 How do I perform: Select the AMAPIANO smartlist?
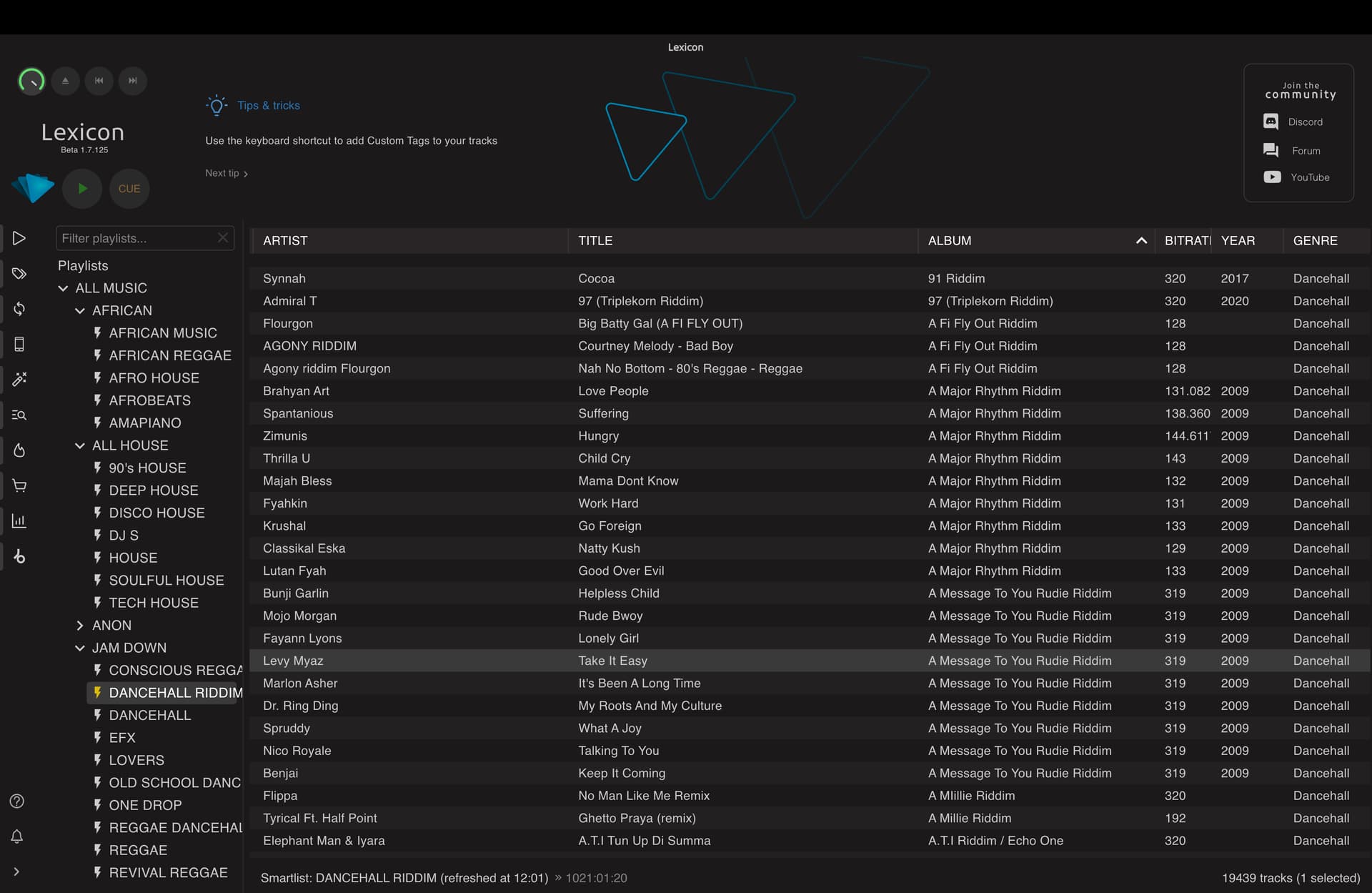click(x=145, y=423)
